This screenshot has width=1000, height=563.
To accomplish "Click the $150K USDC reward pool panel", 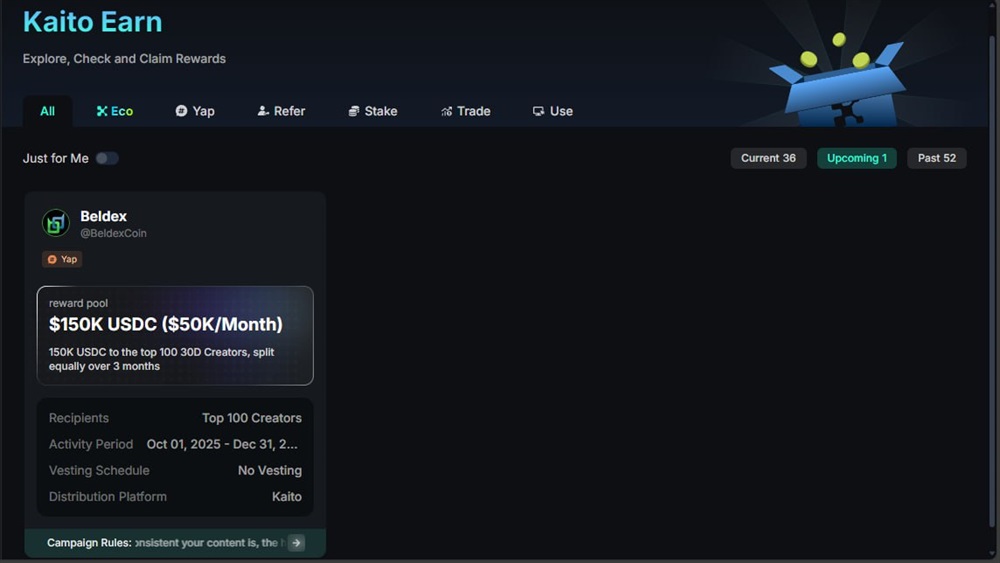I will pyautogui.click(x=175, y=335).
